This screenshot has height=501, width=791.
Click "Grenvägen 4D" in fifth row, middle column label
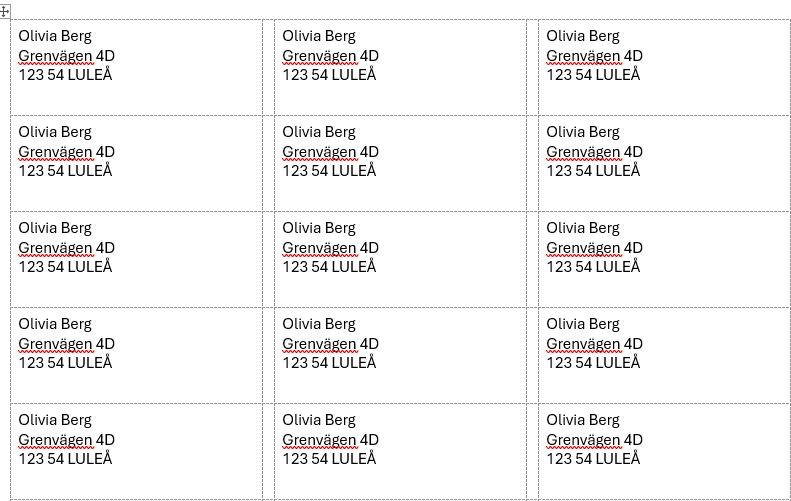(x=330, y=440)
